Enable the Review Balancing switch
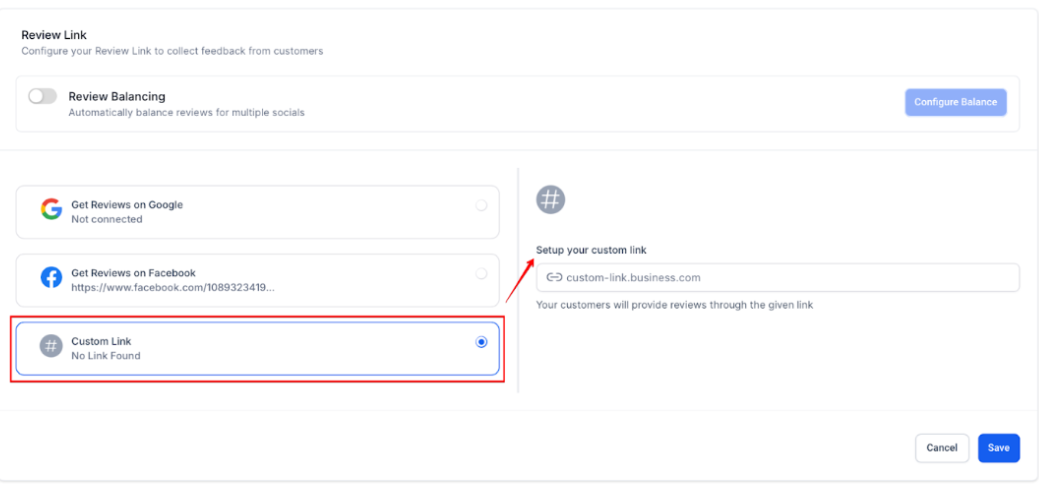 (x=43, y=97)
